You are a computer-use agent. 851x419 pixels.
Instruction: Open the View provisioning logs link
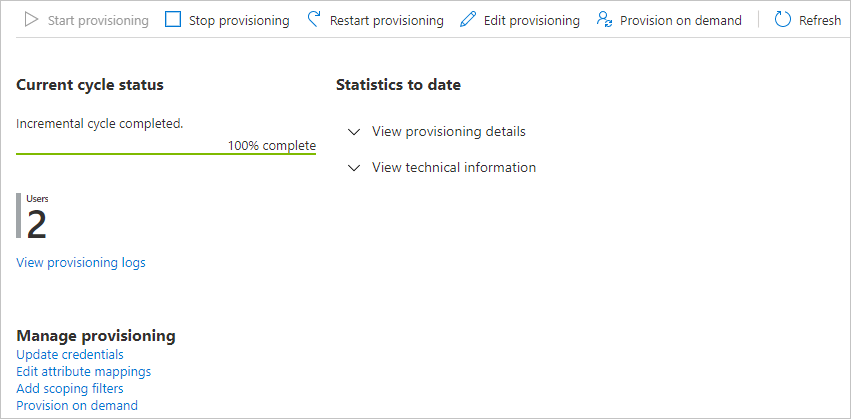[81, 263]
